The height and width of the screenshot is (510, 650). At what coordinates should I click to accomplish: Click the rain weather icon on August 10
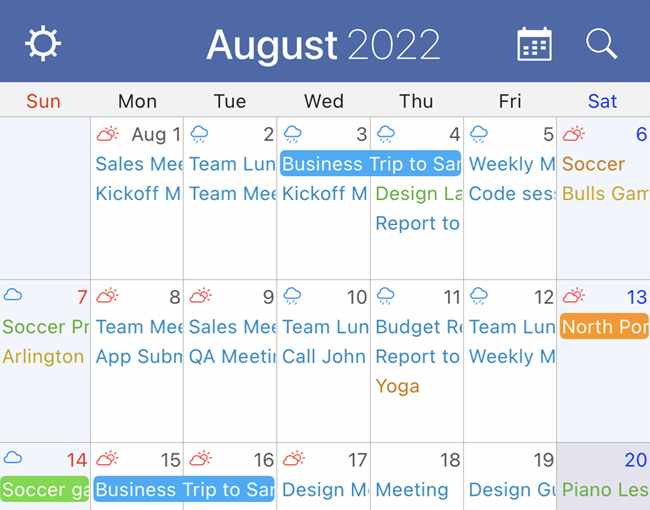tap(293, 296)
